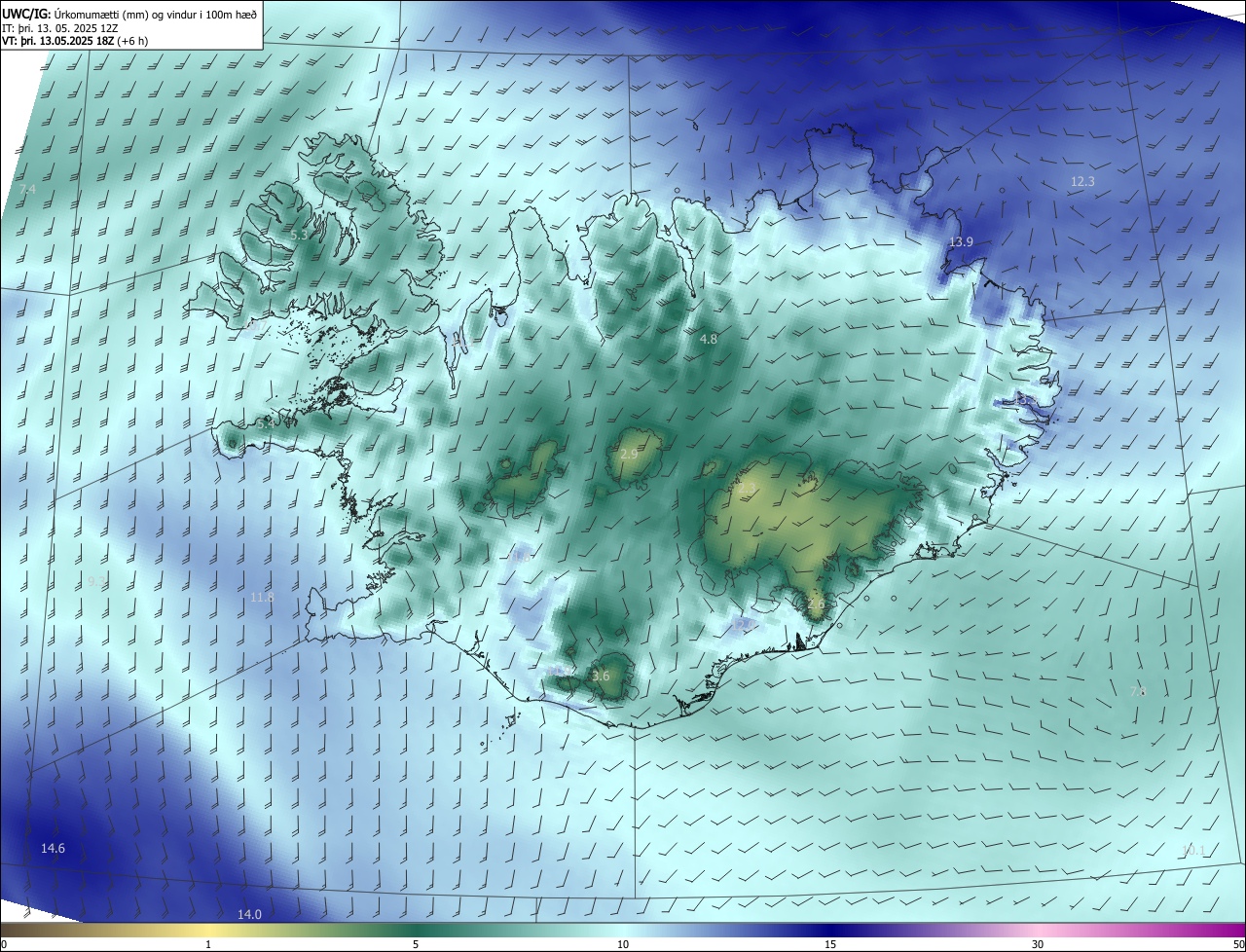Click the 7.4 value on the map

[x=27, y=189]
